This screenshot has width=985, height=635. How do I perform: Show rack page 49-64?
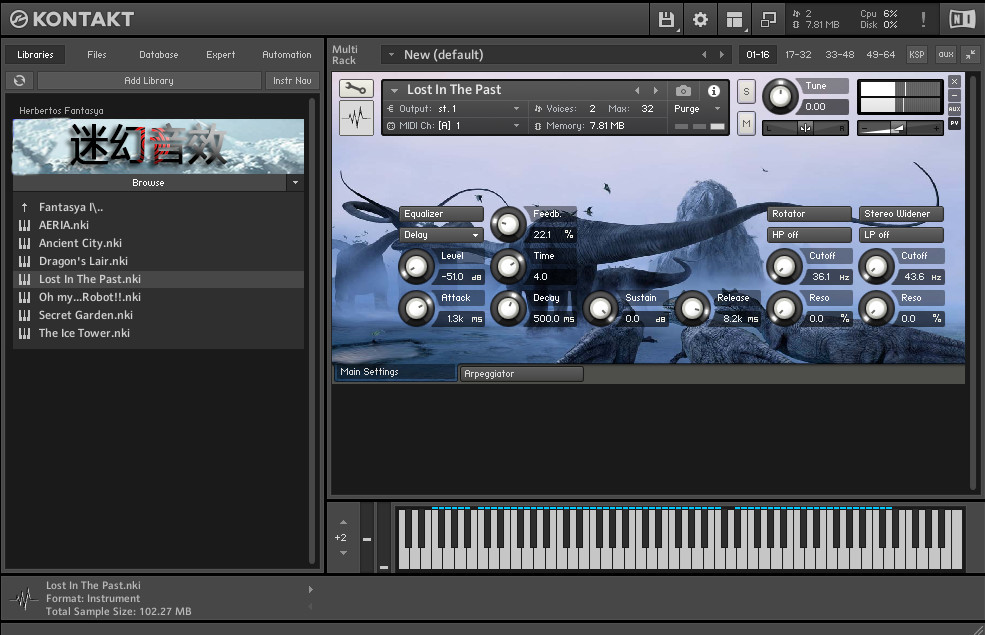coord(880,55)
